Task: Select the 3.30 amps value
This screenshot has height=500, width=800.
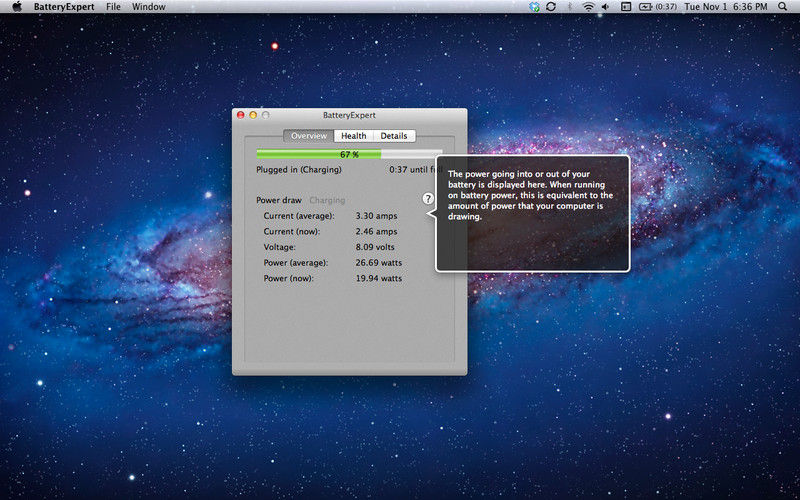Action: tap(377, 216)
